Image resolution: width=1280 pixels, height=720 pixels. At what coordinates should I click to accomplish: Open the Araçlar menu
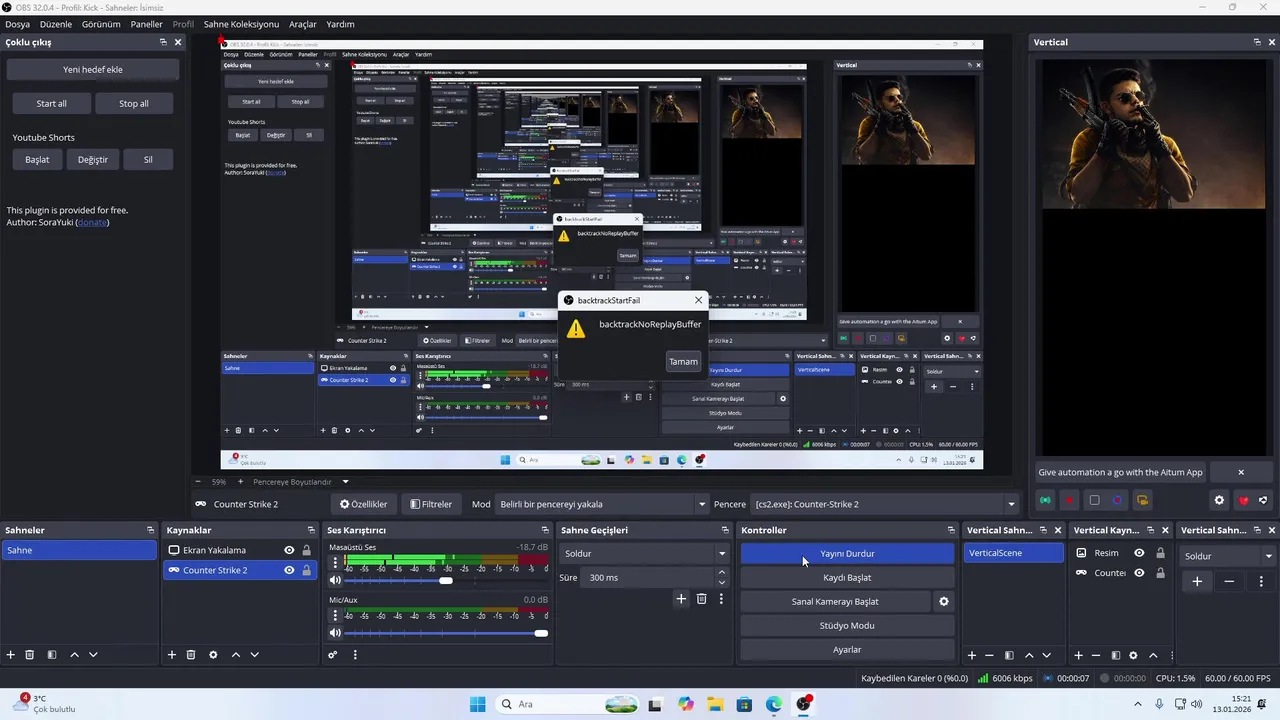pyautogui.click(x=303, y=24)
